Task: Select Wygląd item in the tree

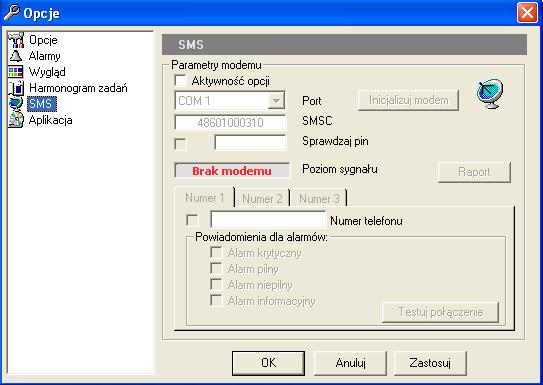Action: (47, 72)
